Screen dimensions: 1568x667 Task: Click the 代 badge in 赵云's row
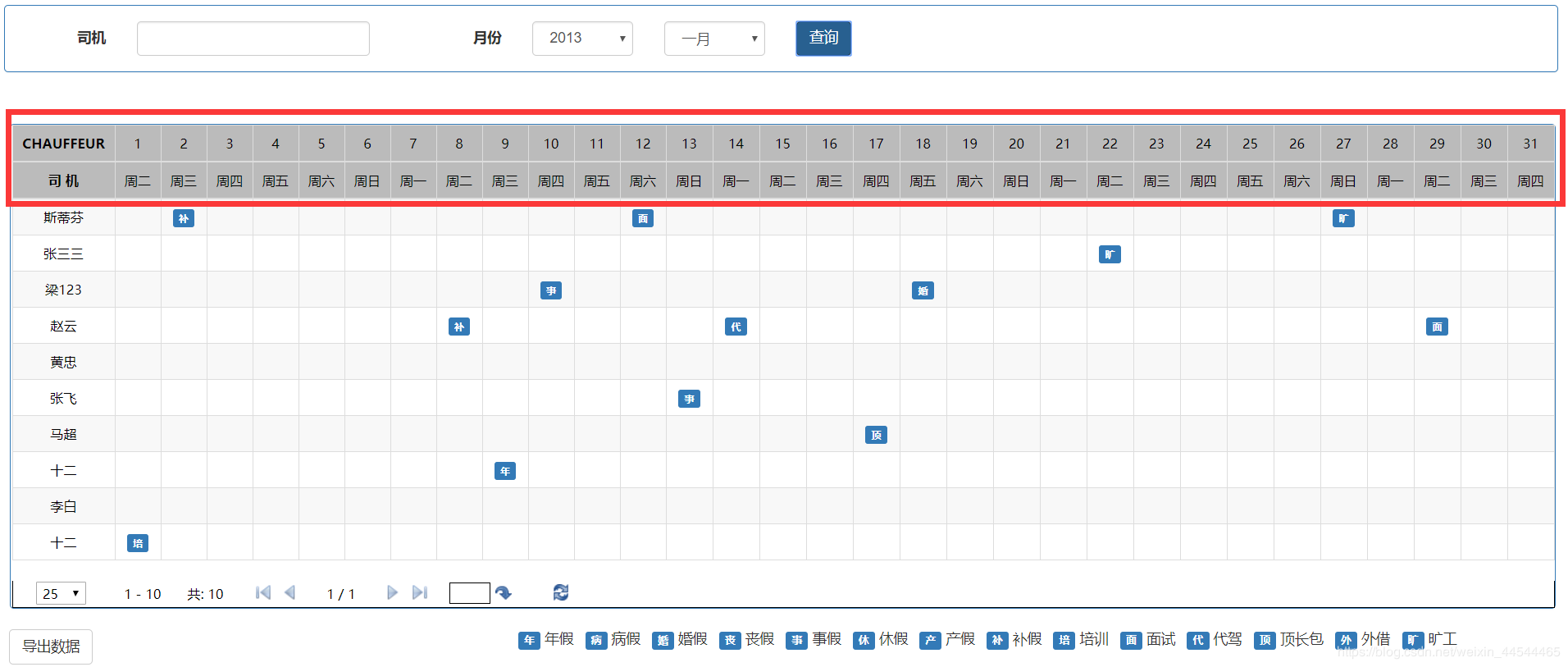pyautogui.click(x=736, y=327)
